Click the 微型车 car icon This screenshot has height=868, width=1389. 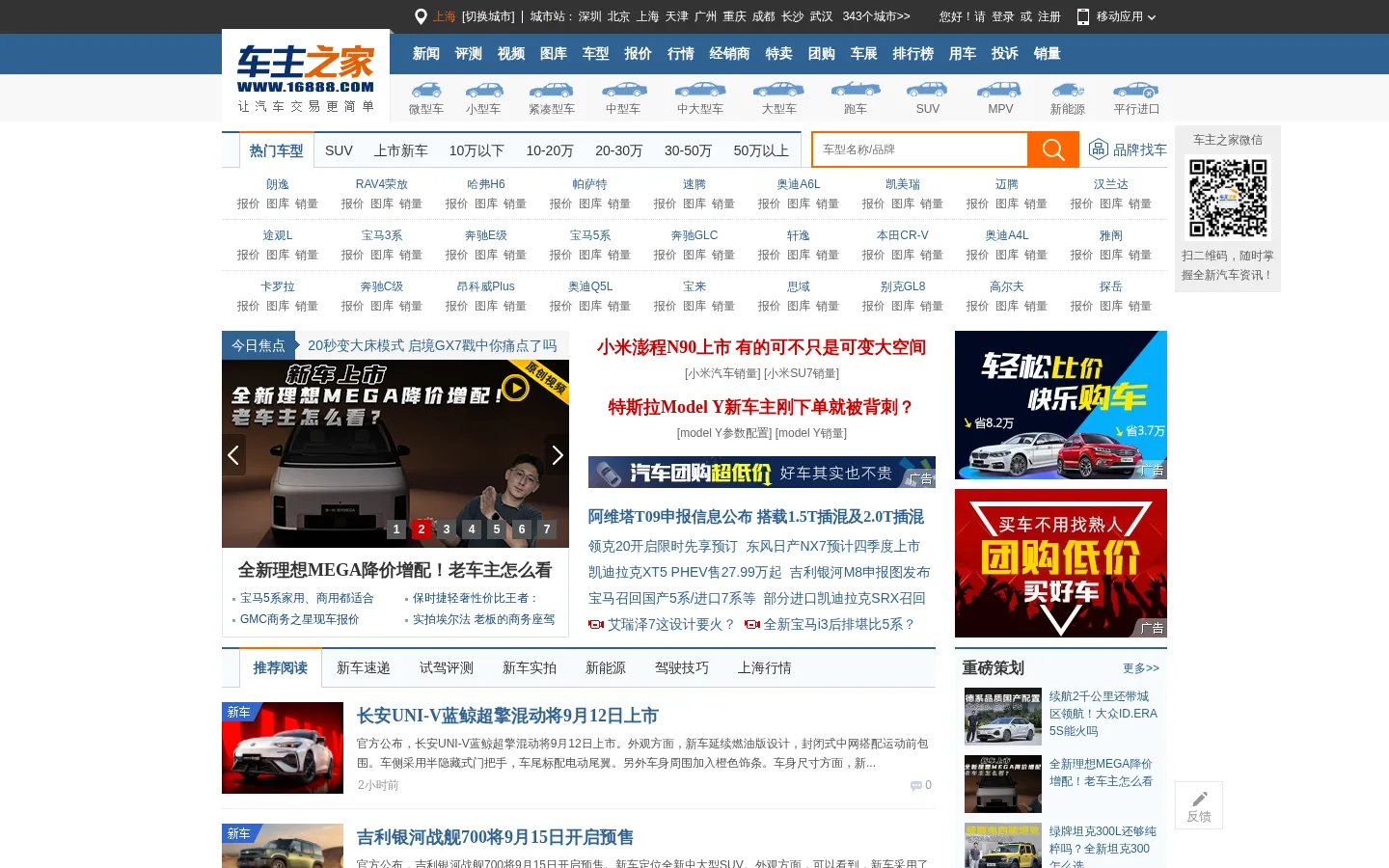[x=425, y=90]
